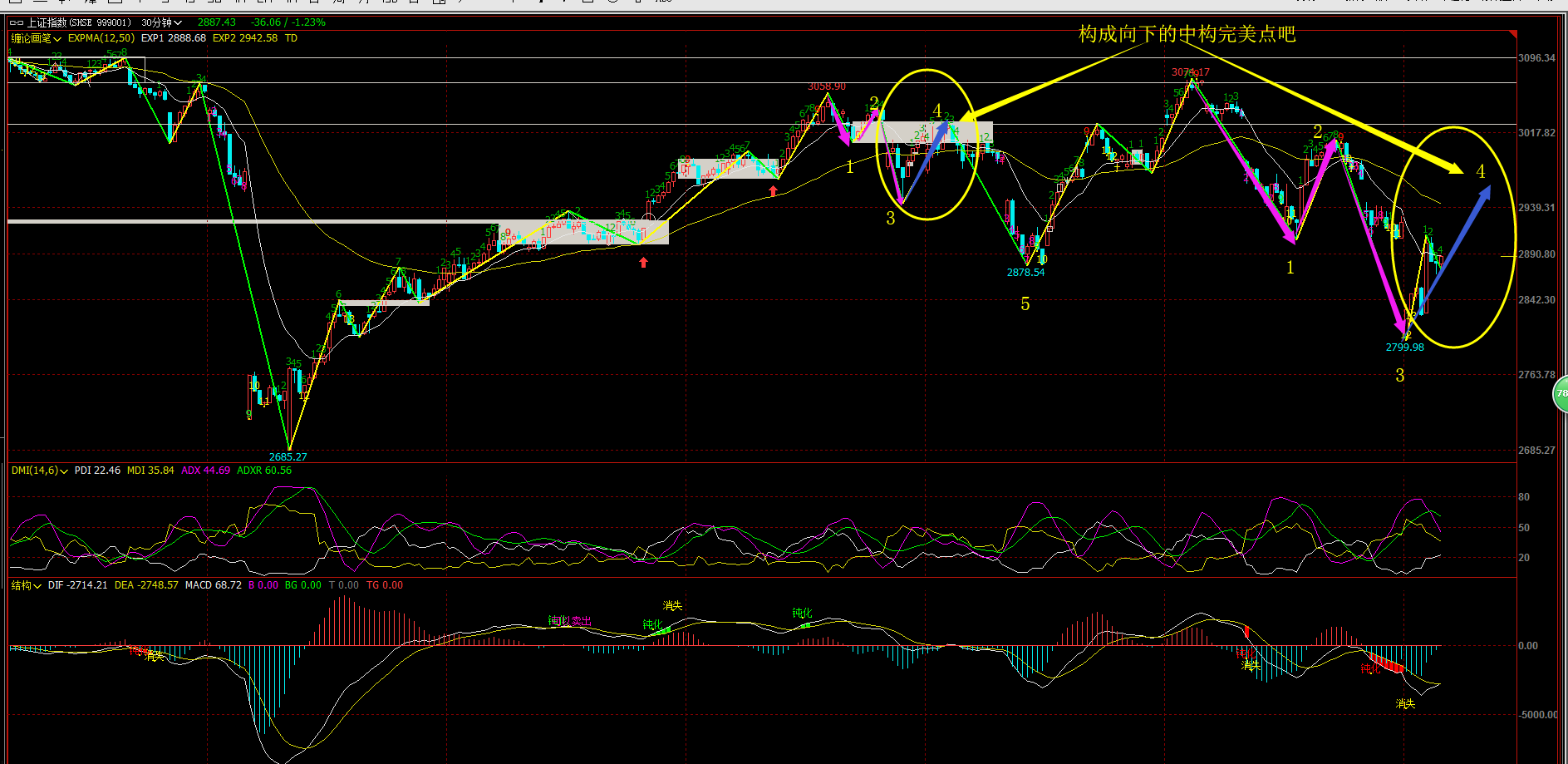The width and height of the screenshot is (1568, 764).
Task: Click the cyan 2878.54 low label
Action: (1026, 273)
